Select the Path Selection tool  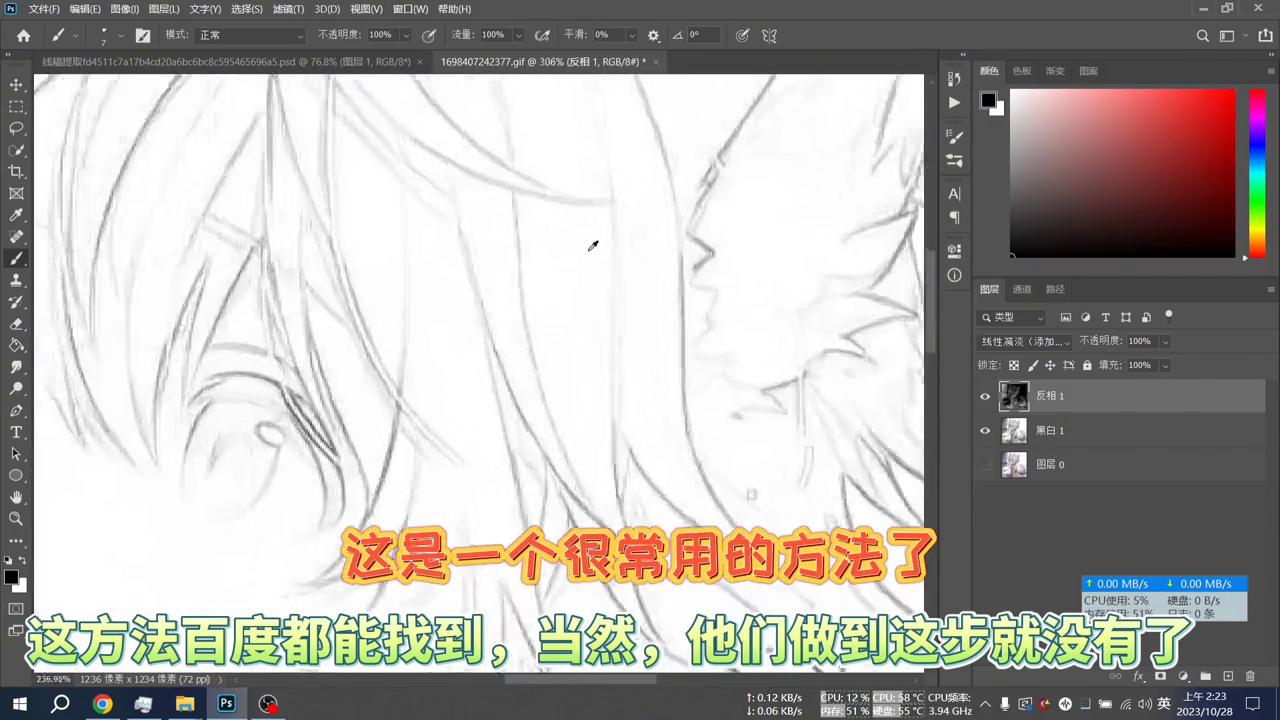tap(16, 454)
